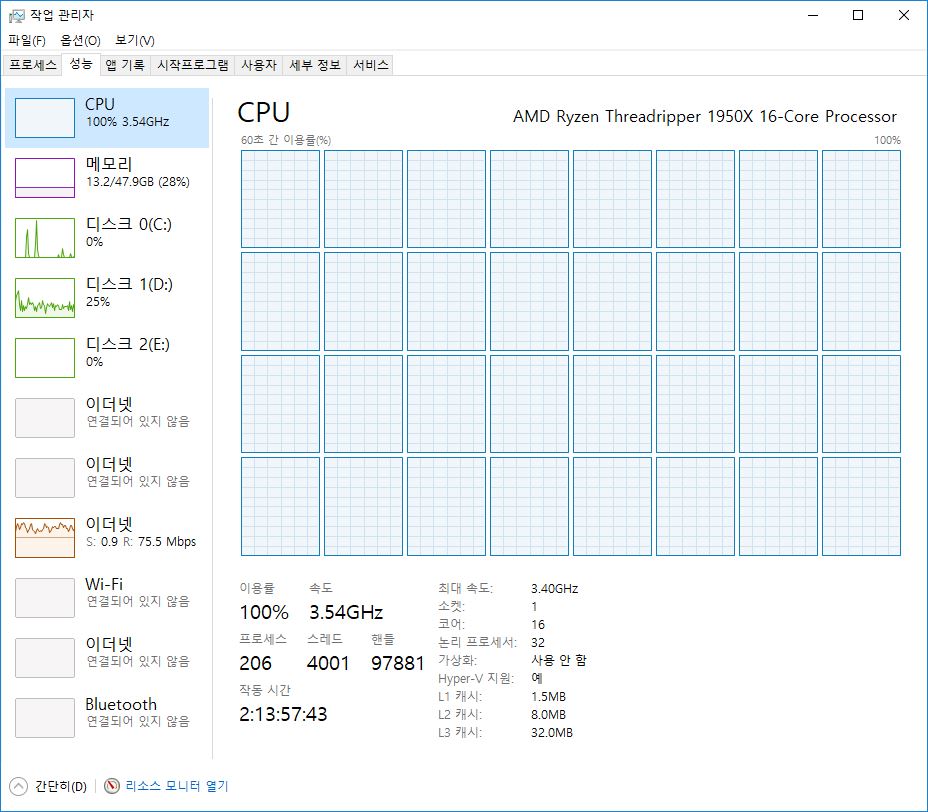Click the AMD Ryzen Threadripper 1950X processor name
The height and width of the screenshot is (812, 928).
(x=705, y=117)
